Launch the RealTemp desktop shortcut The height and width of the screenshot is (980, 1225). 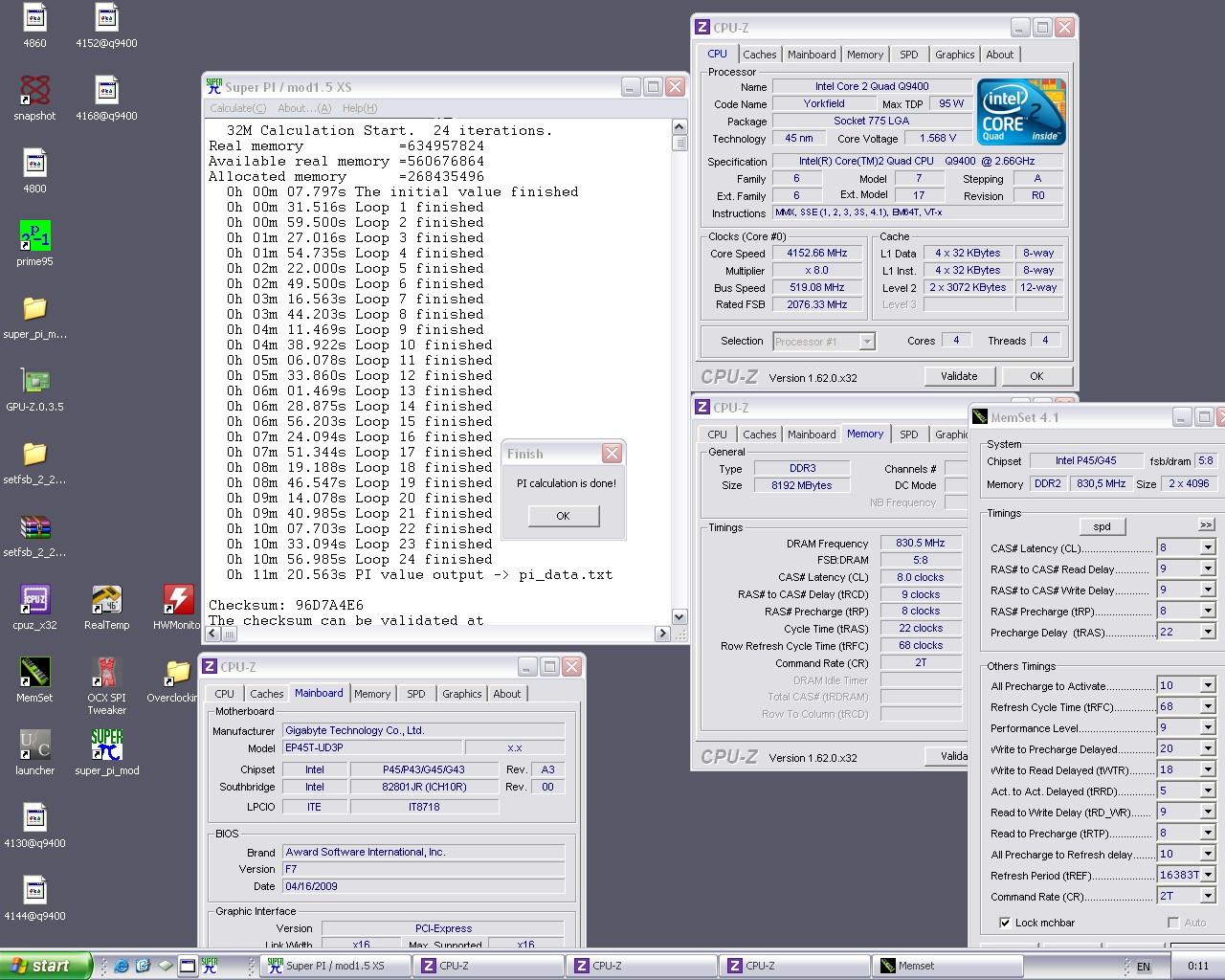106,601
